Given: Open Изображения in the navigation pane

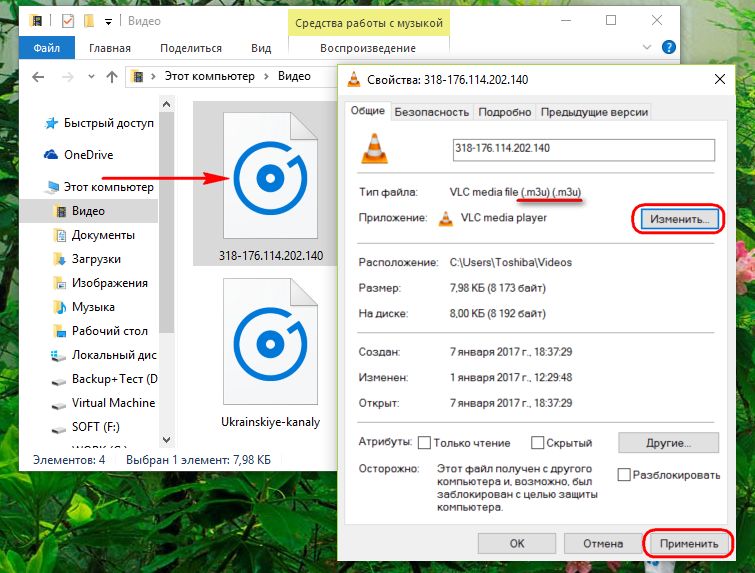Looking at the screenshot, I should coord(110,283).
